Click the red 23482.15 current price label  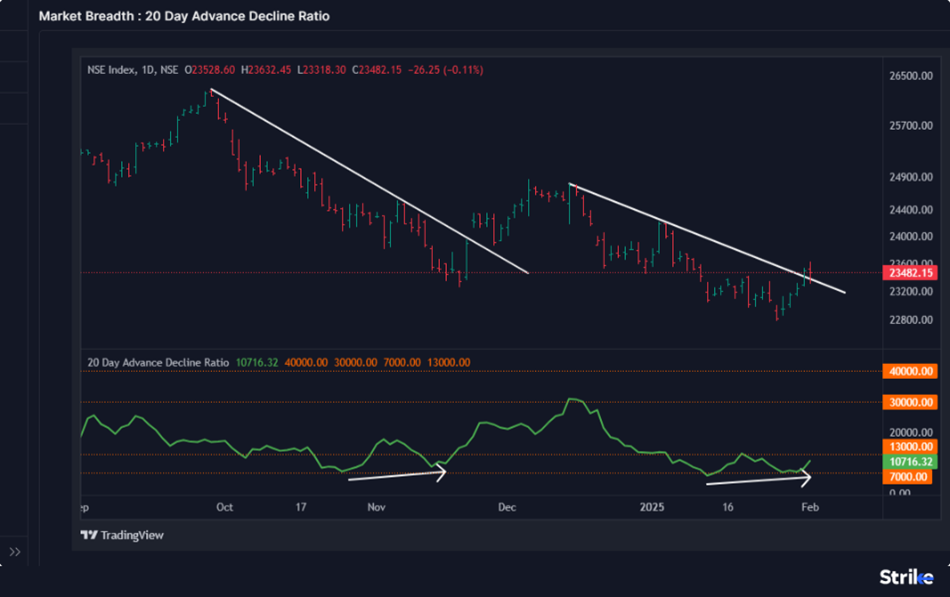point(909,272)
